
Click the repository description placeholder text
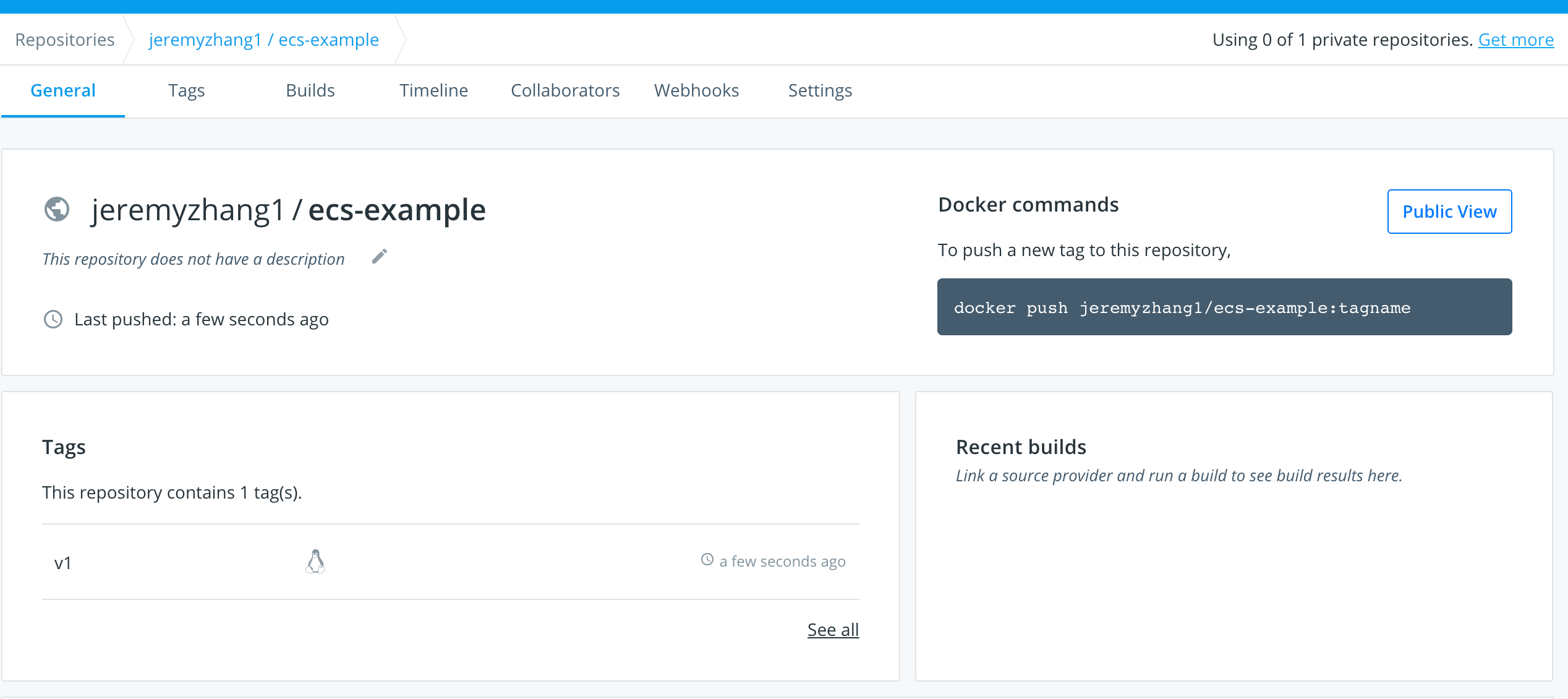tap(193, 259)
